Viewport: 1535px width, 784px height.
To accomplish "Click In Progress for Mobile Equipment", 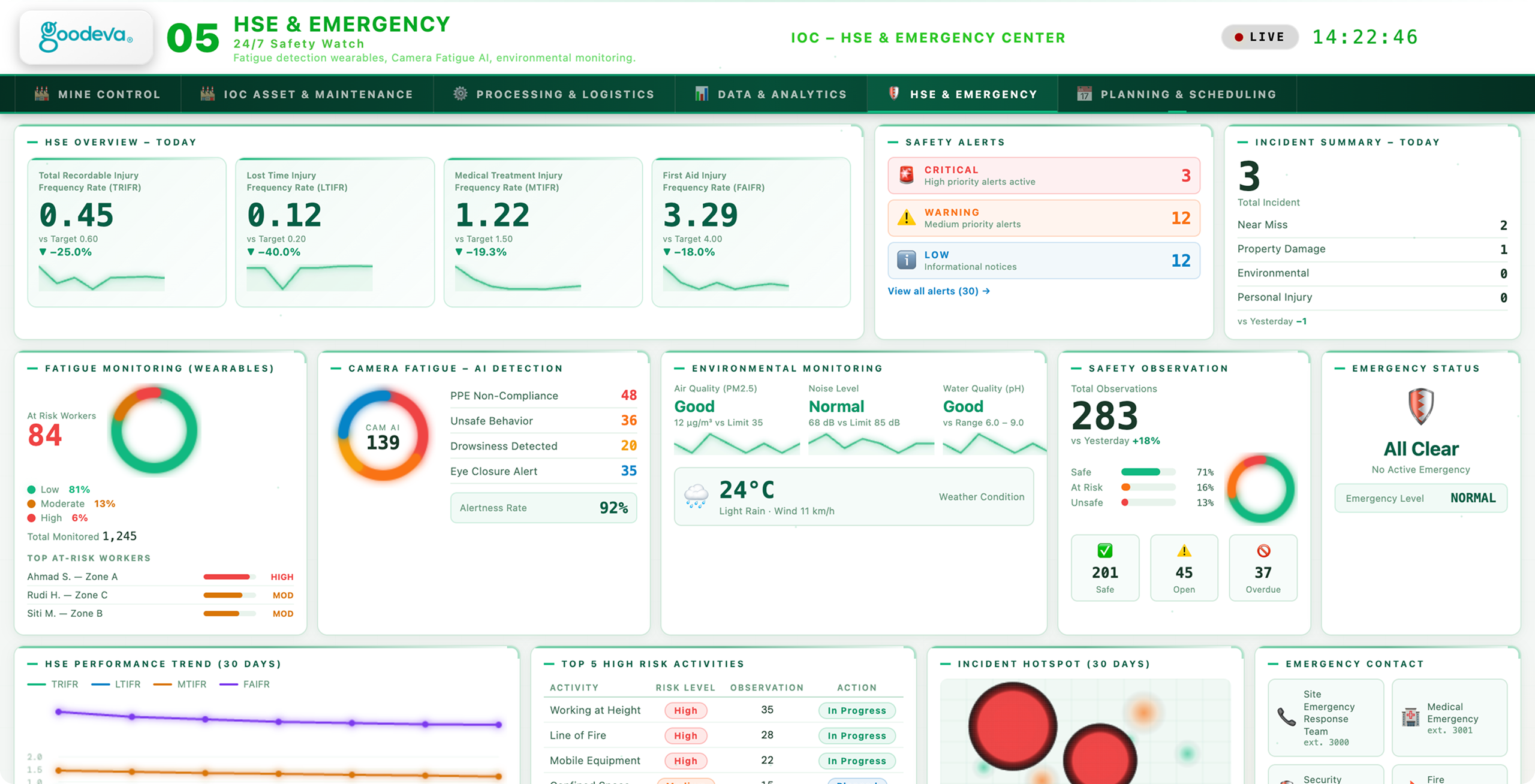I will click(857, 761).
